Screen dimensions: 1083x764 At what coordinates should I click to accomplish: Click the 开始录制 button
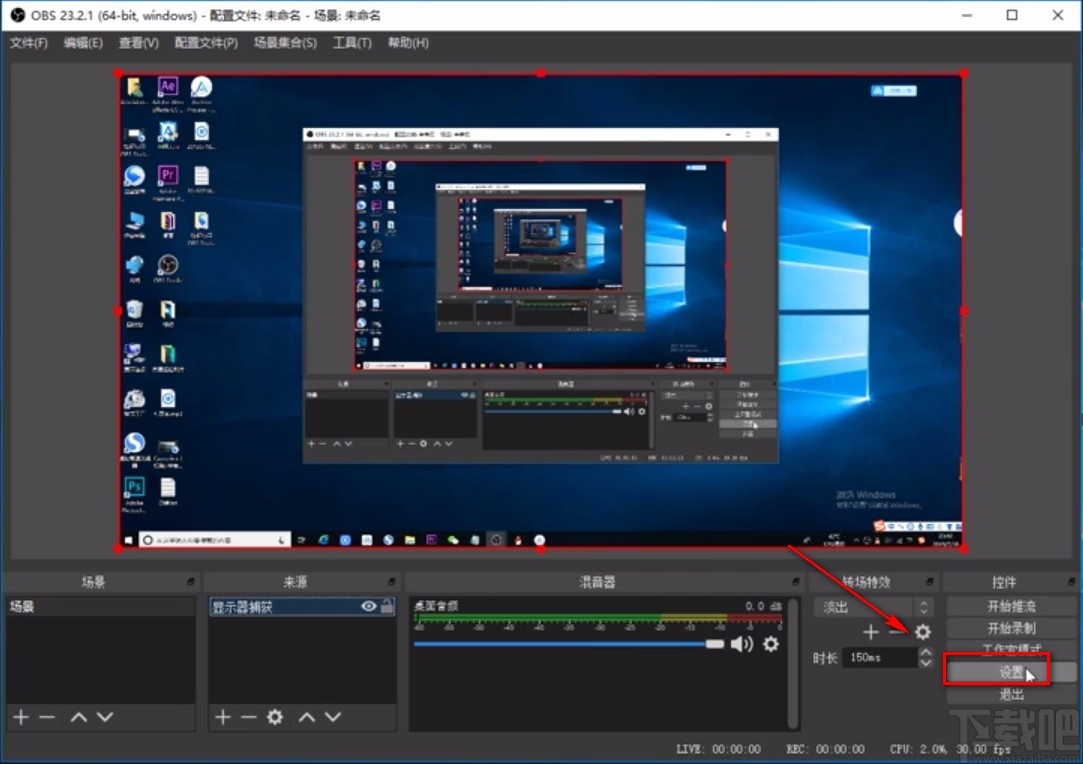[1012, 627]
